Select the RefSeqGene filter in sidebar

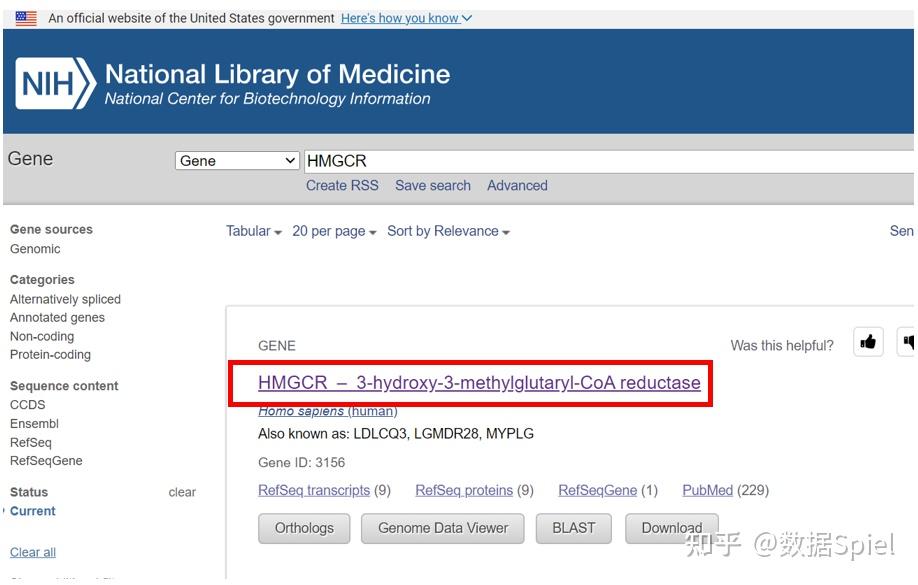(46, 461)
